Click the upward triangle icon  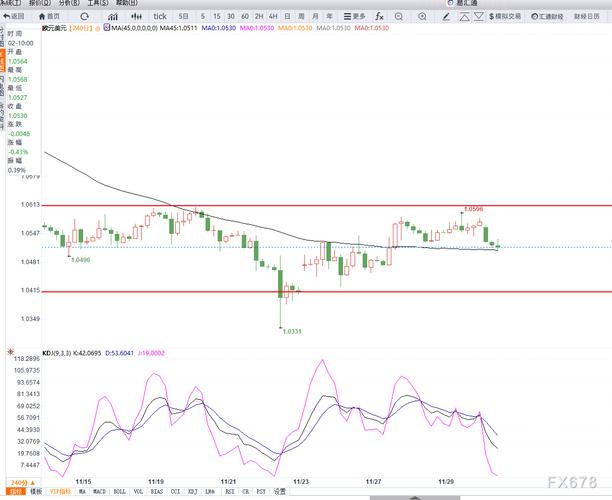point(464,16)
